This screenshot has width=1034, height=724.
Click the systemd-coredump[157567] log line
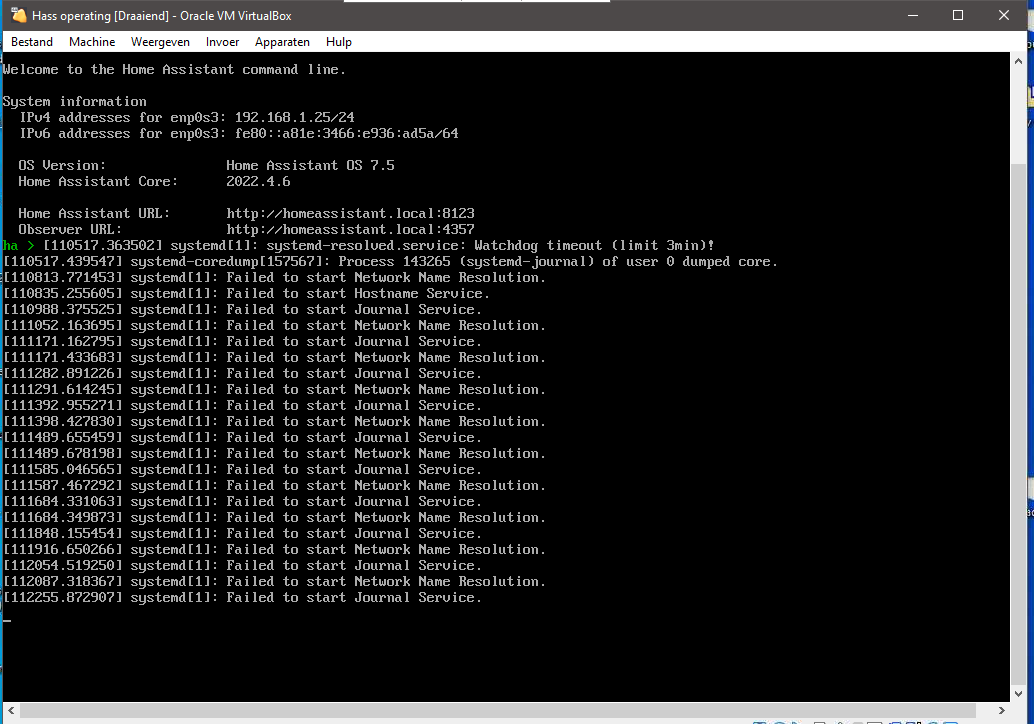(x=390, y=262)
